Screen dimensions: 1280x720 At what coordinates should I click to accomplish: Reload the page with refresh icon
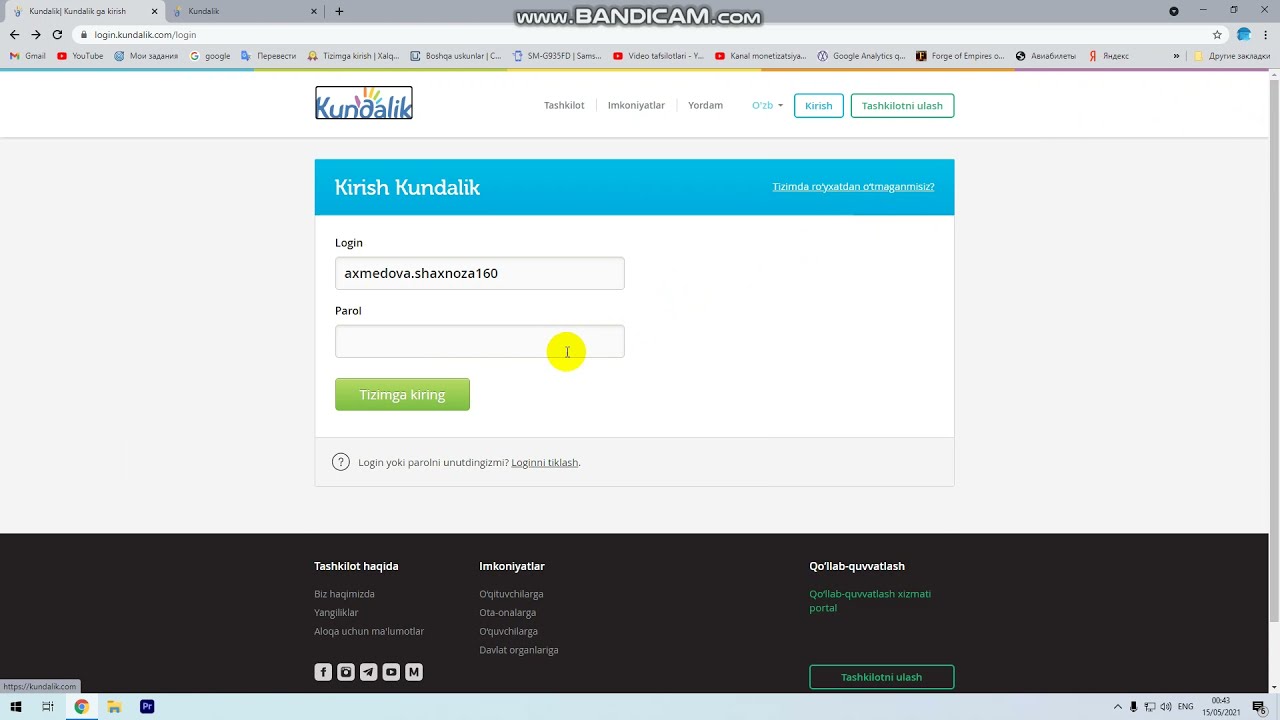coord(57,34)
